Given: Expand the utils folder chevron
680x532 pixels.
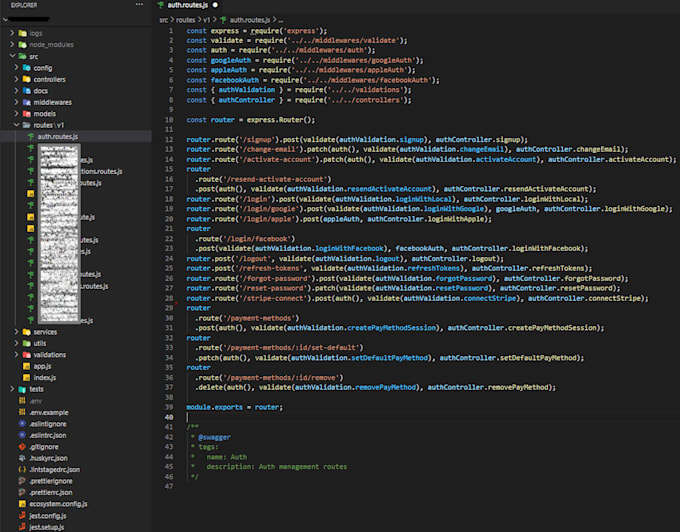Looking at the screenshot, I should [x=16, y=343].
